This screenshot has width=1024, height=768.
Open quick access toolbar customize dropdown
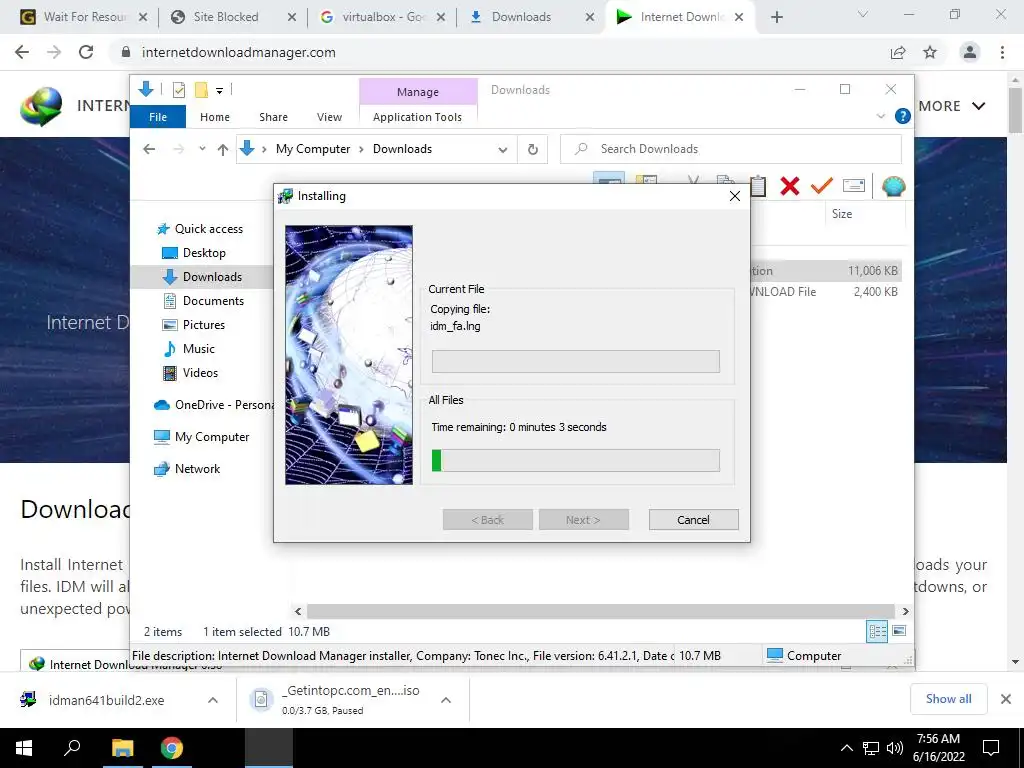point(219,91)
